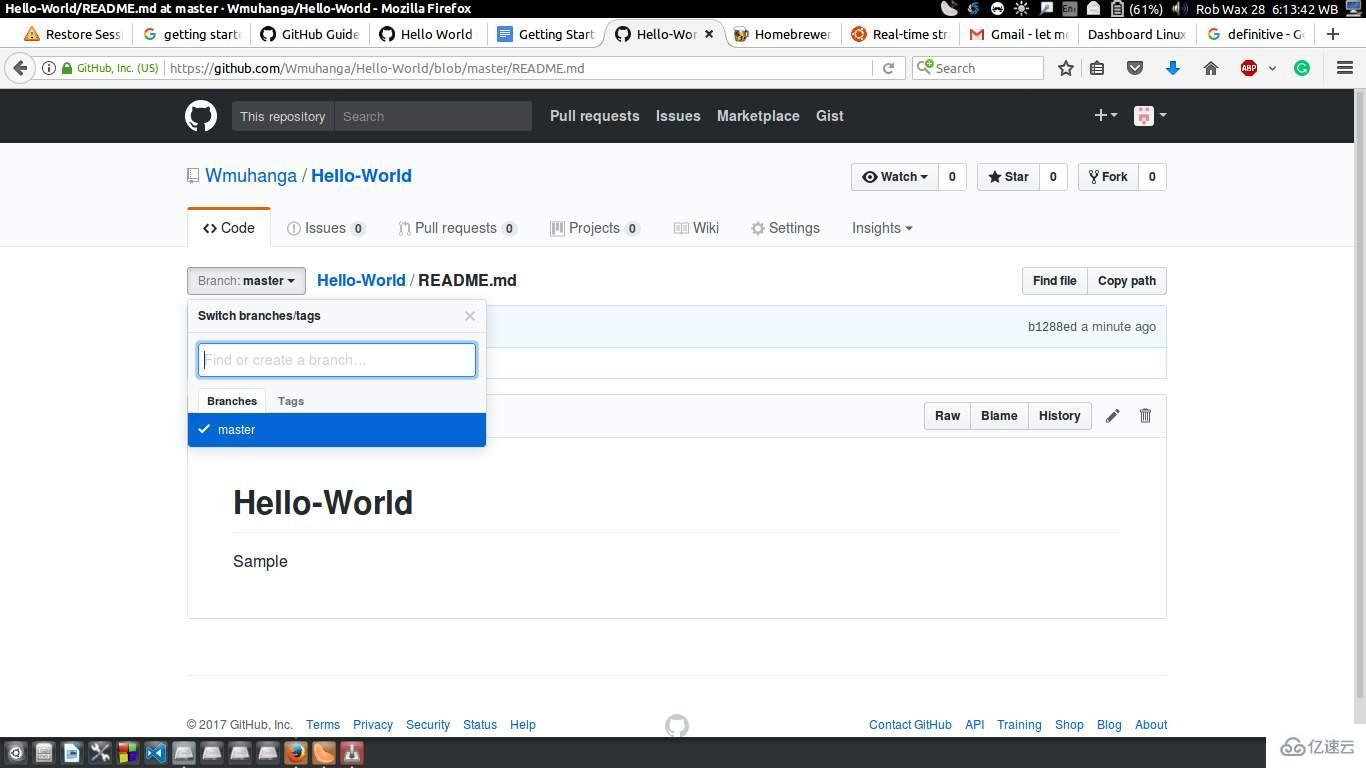The width and height of the screenshot is (1366, 768).
Task: Reload the page with the refresh icon
Action: pos(888,68)
